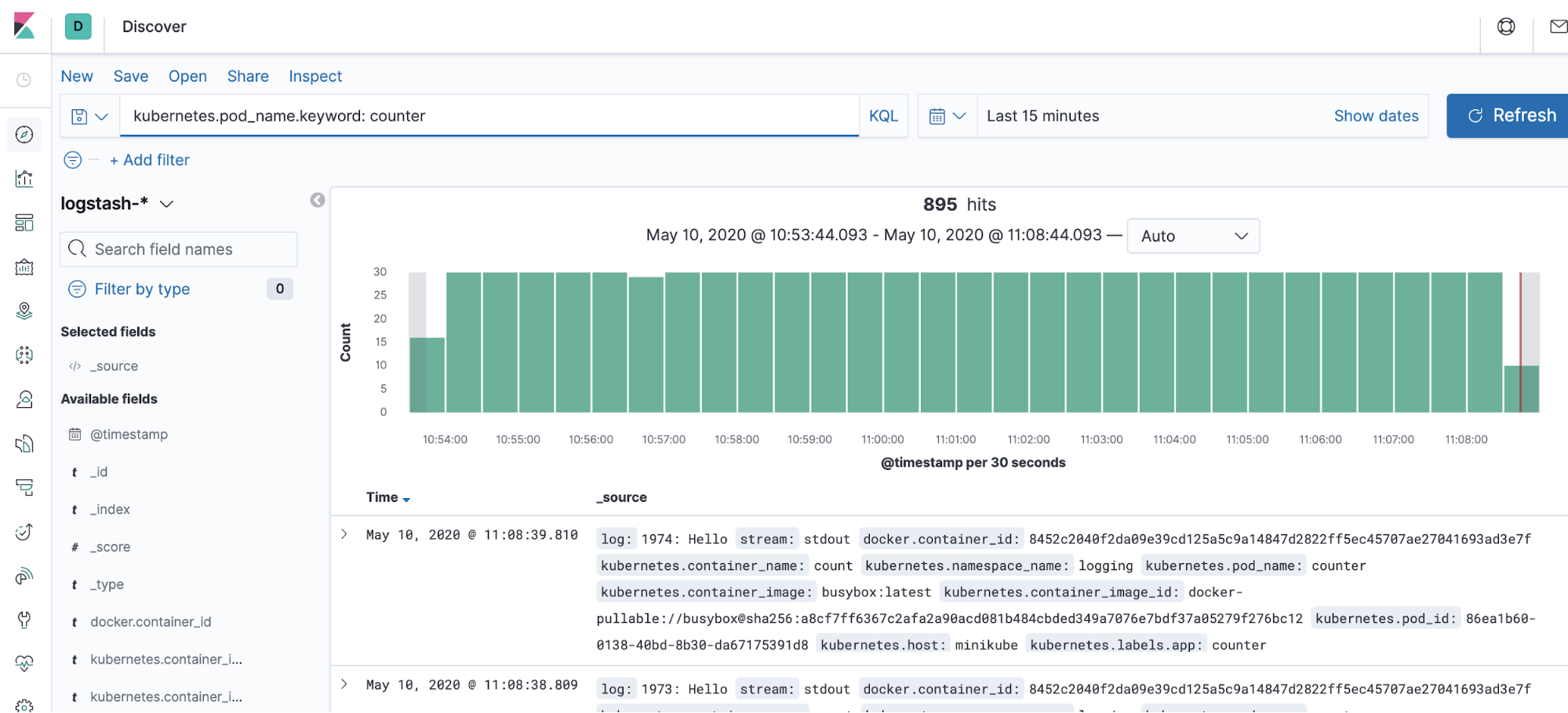Click the 10:54:00 histogram bar
Image resolution: width=1568 pixels, height=713 pixels.
(464, 342)
